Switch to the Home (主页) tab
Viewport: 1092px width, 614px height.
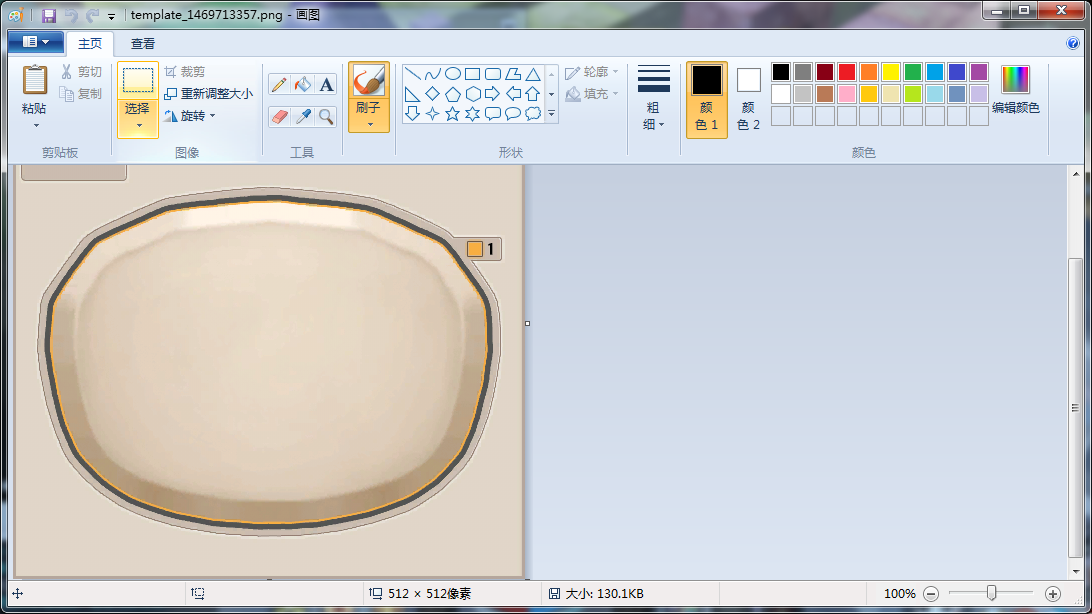[90, 44]
